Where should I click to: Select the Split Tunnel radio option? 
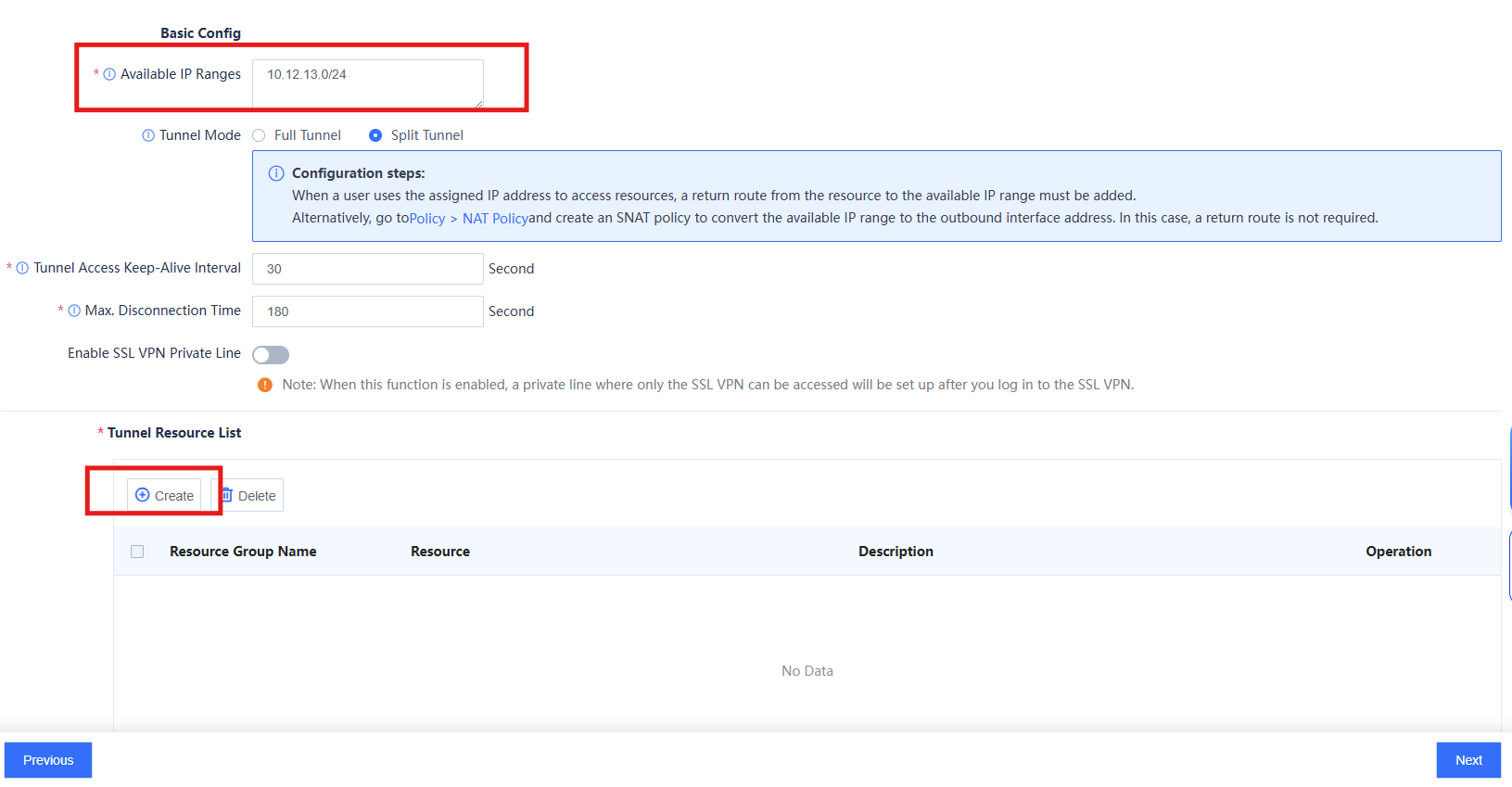375,135
